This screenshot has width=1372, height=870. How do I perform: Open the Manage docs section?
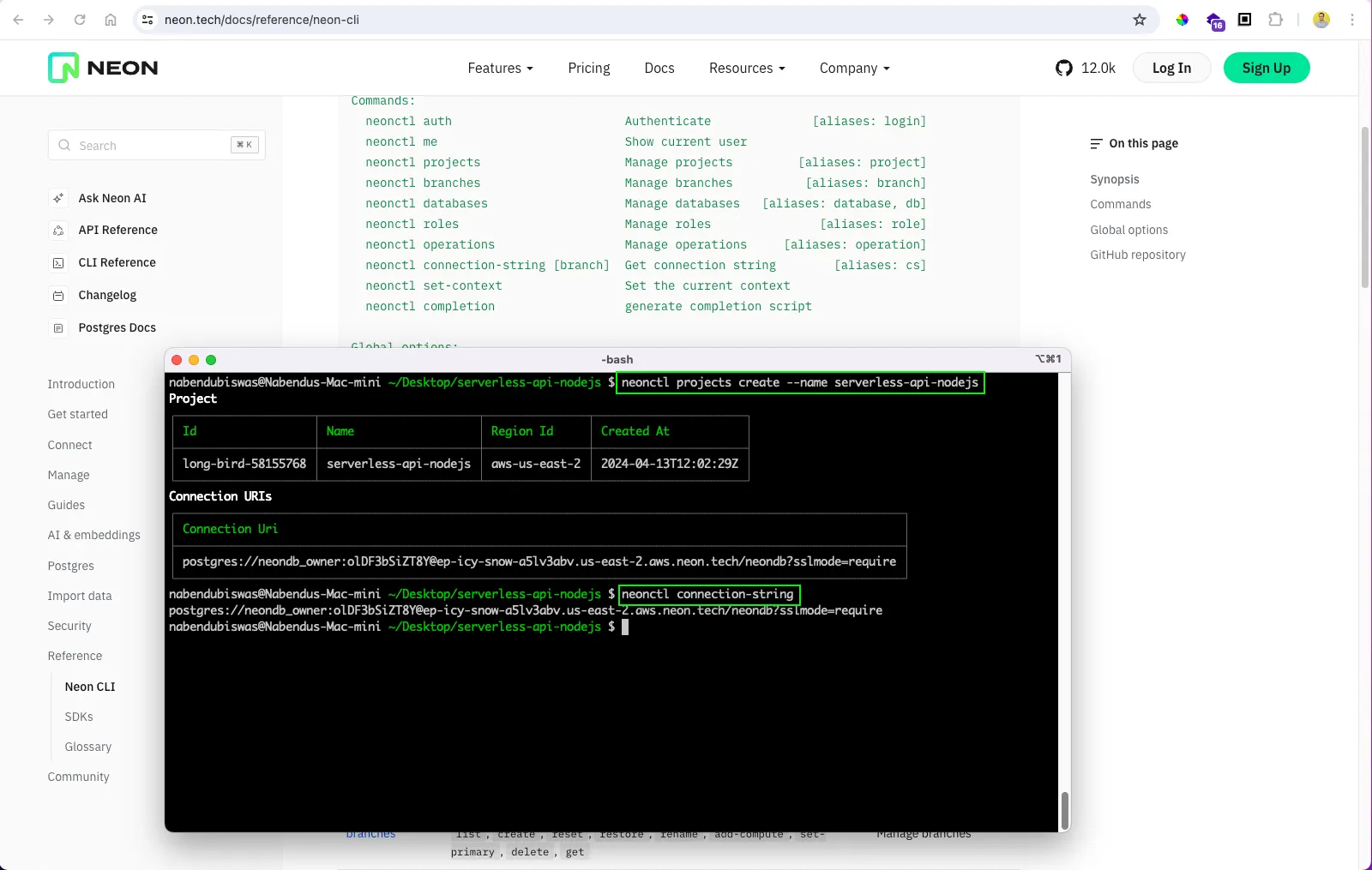click(x=69, y=475)
